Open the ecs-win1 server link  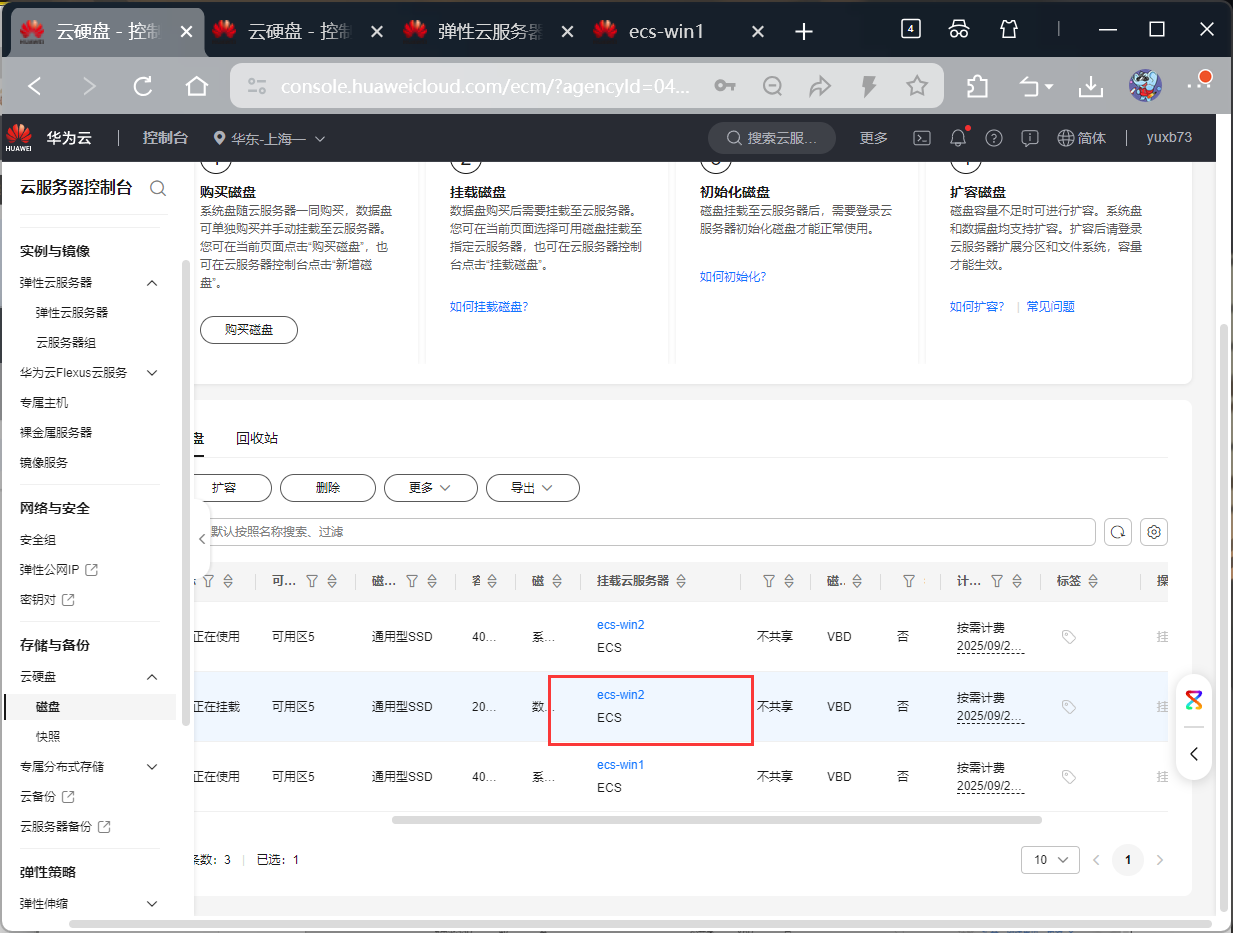(620, 765)
